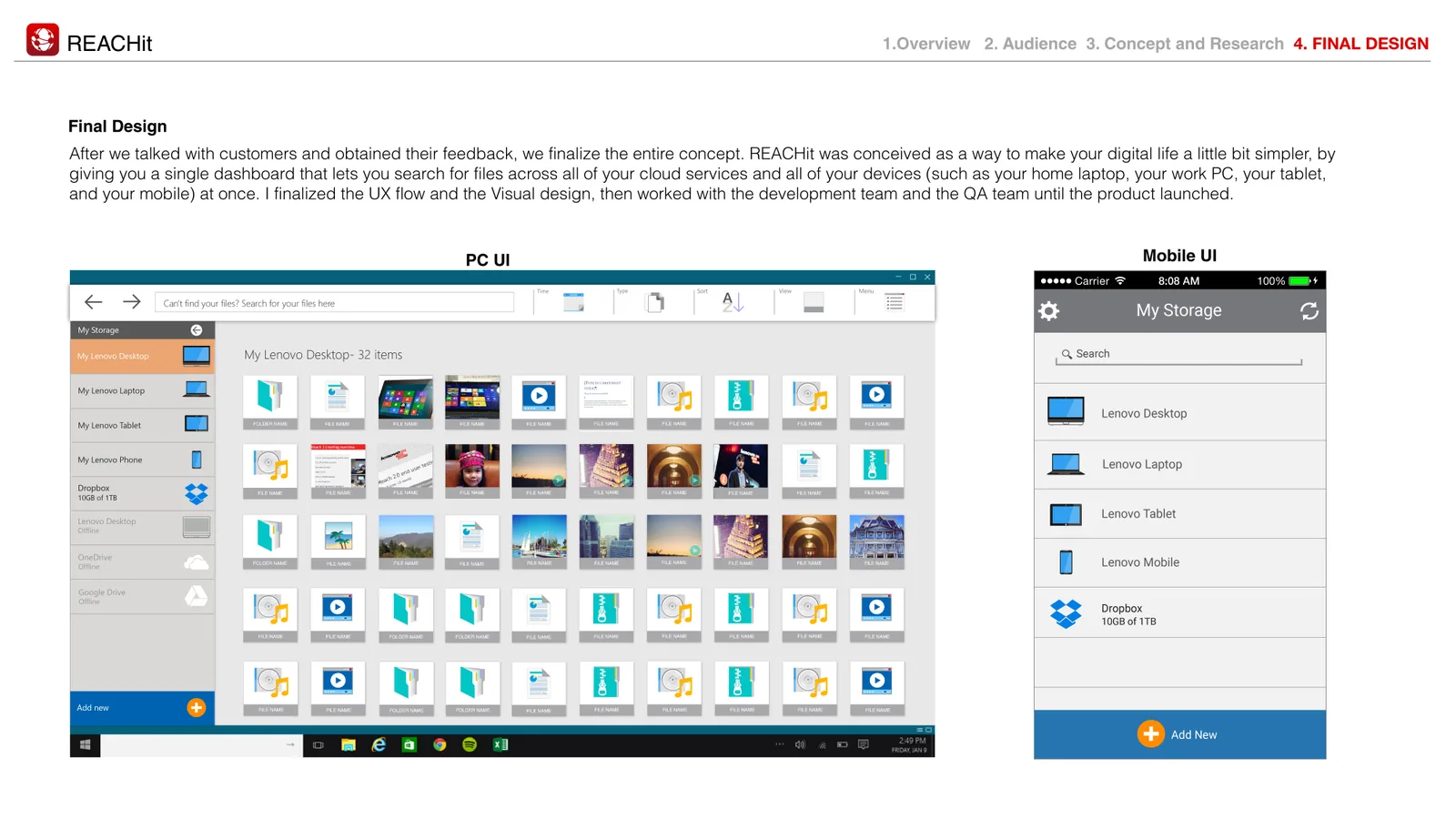Open the green Store icon on taskbar
The height and width of the screenshot is (819, 1456).
(409, 745)
